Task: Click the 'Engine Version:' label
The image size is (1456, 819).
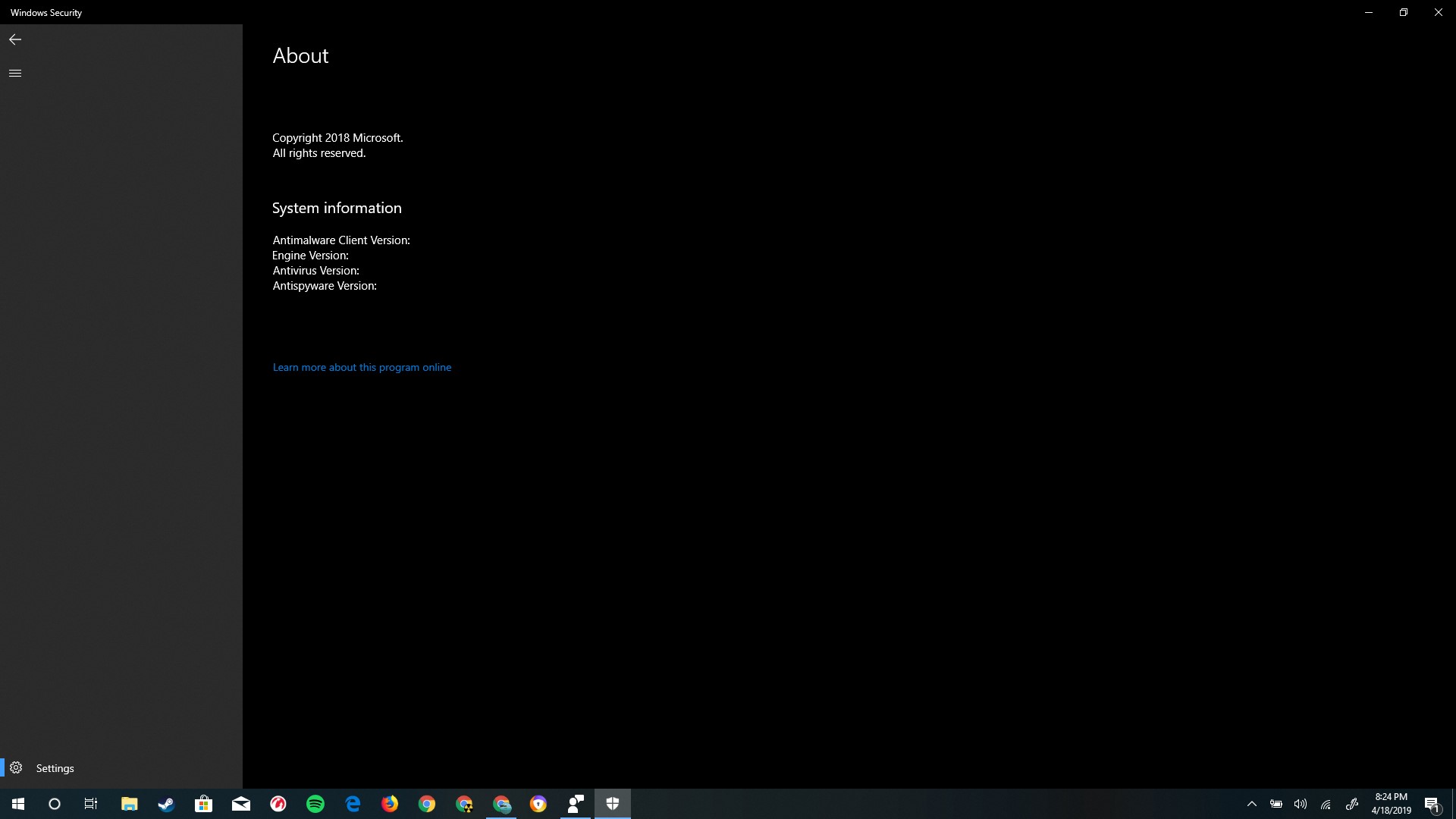Action: (x=310, y=256)
